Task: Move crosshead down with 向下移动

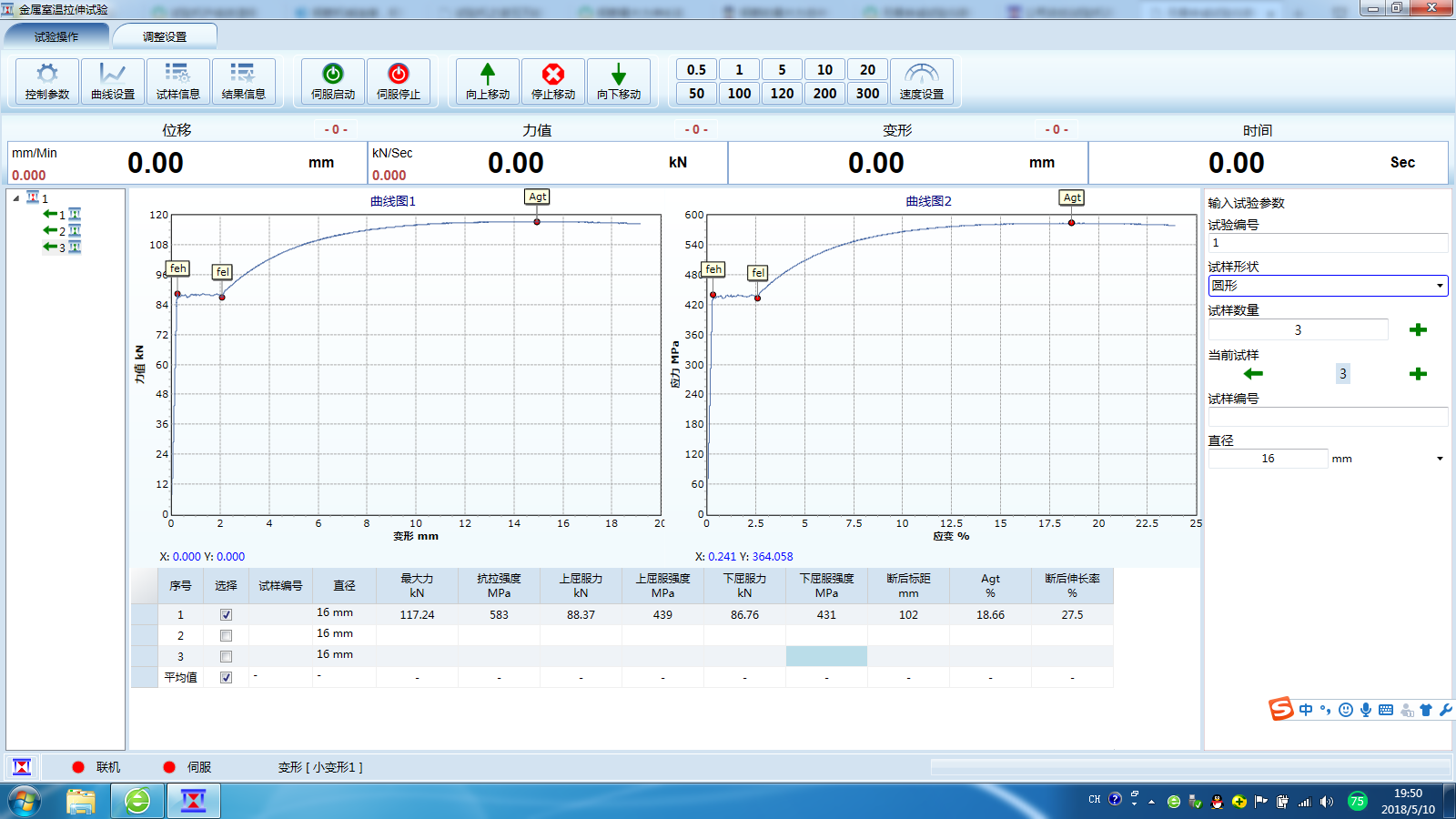Action: [x=619, y=81]
